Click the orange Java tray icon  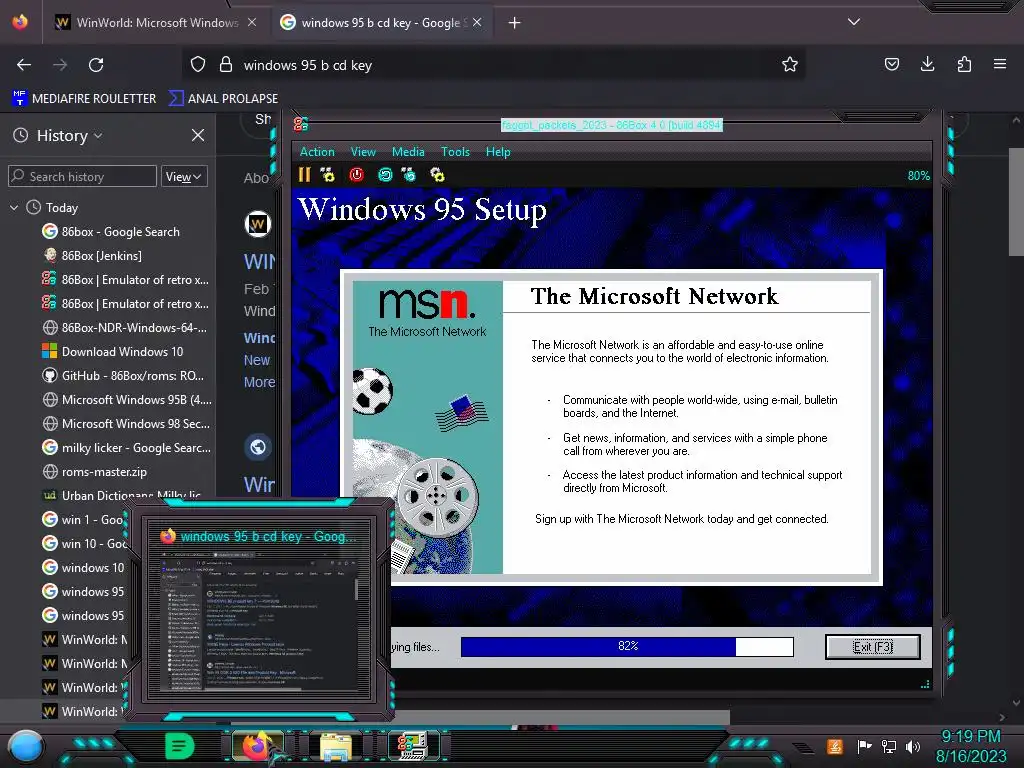point(834,746)
